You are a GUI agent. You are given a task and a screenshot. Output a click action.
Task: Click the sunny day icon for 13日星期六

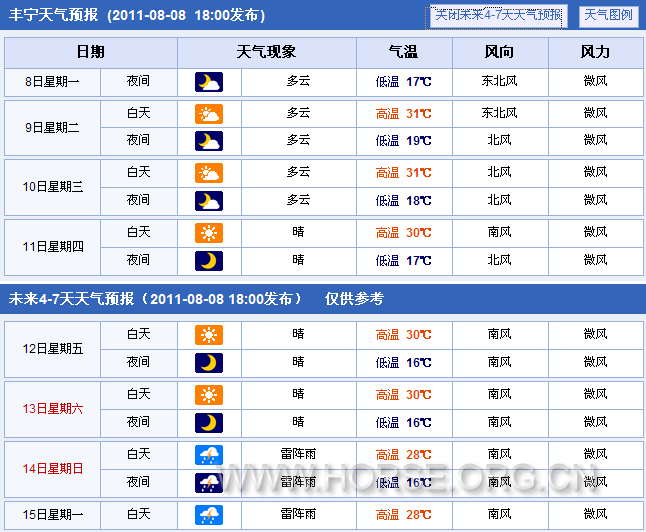coord(209,395)
